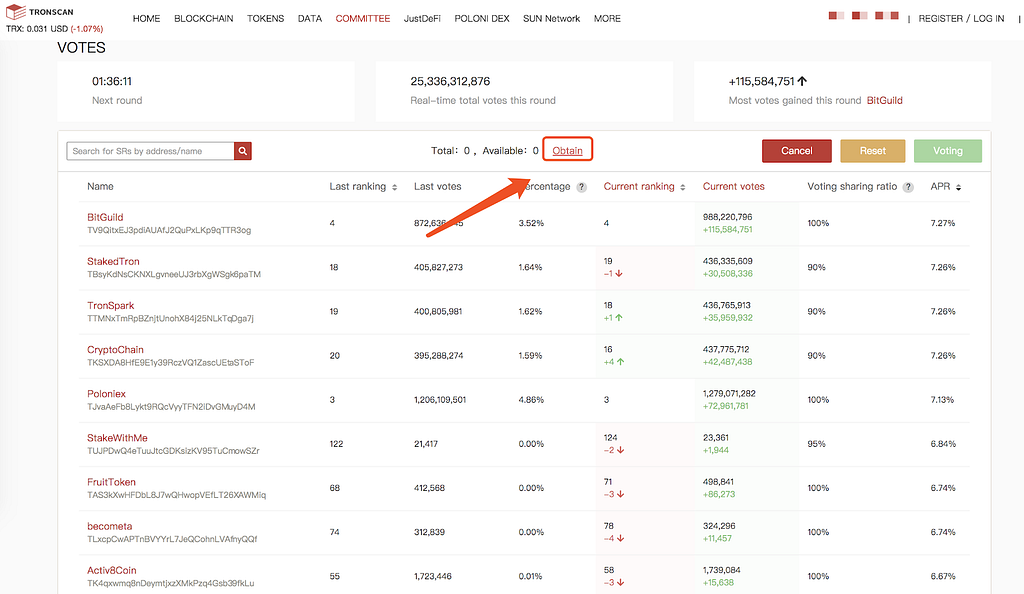Open the DATA menu
The width and height of the screenshot is (1024, 594).
pos(310,18)
